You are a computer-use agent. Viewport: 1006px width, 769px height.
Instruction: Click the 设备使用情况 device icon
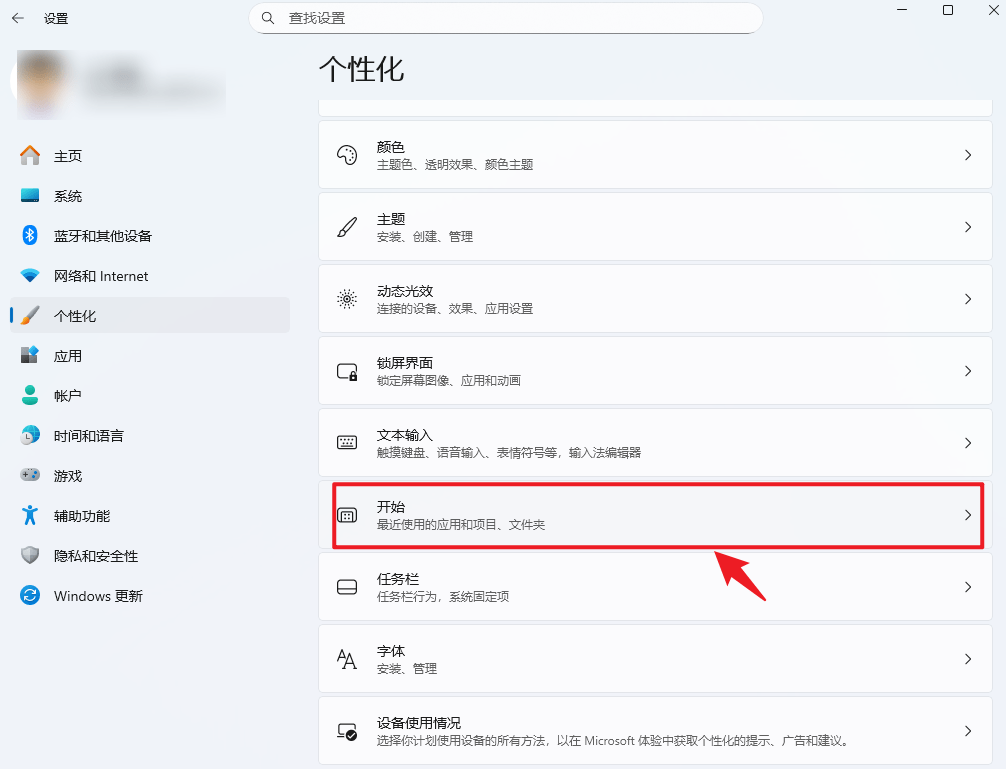[347, 731]
